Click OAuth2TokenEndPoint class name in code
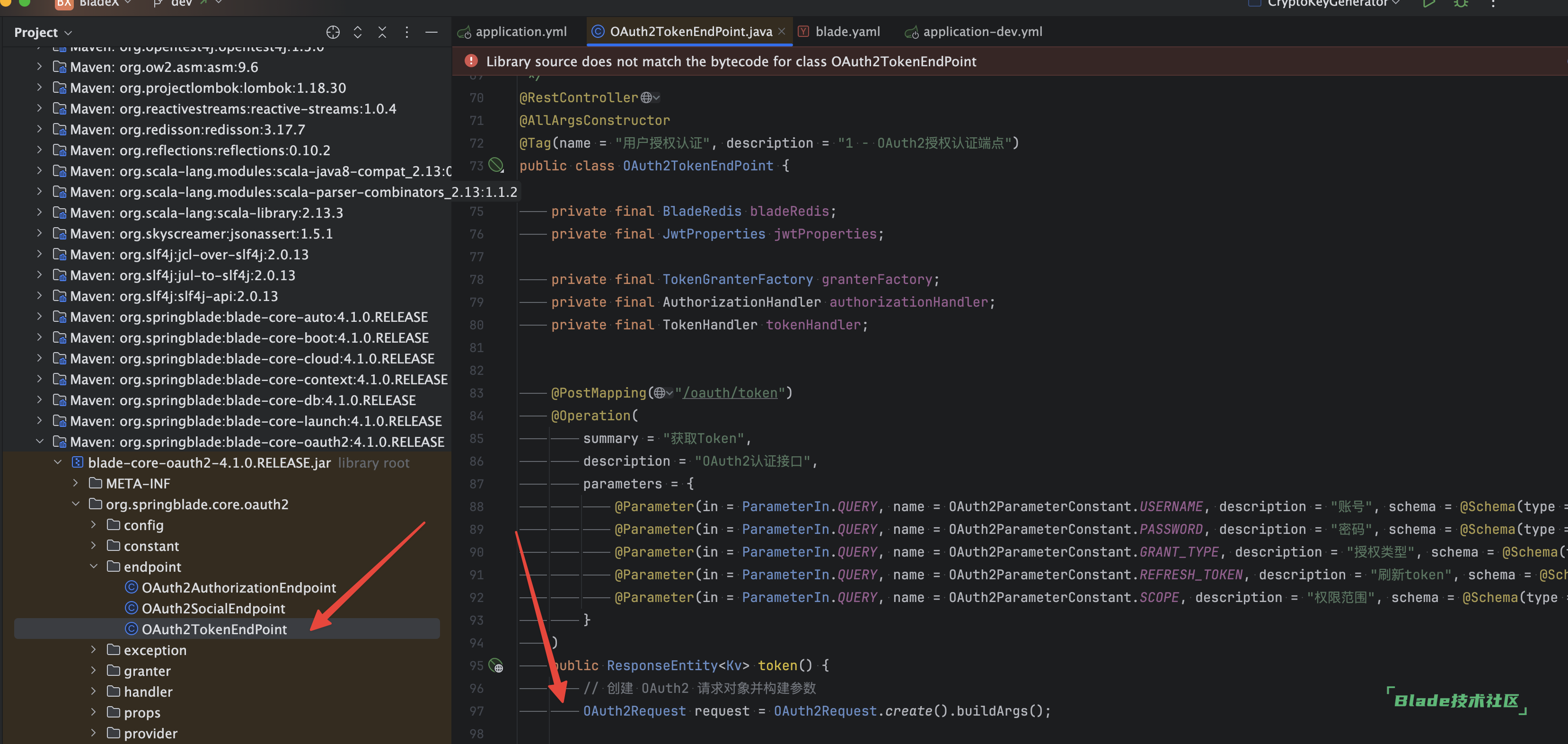 (697, 166)
